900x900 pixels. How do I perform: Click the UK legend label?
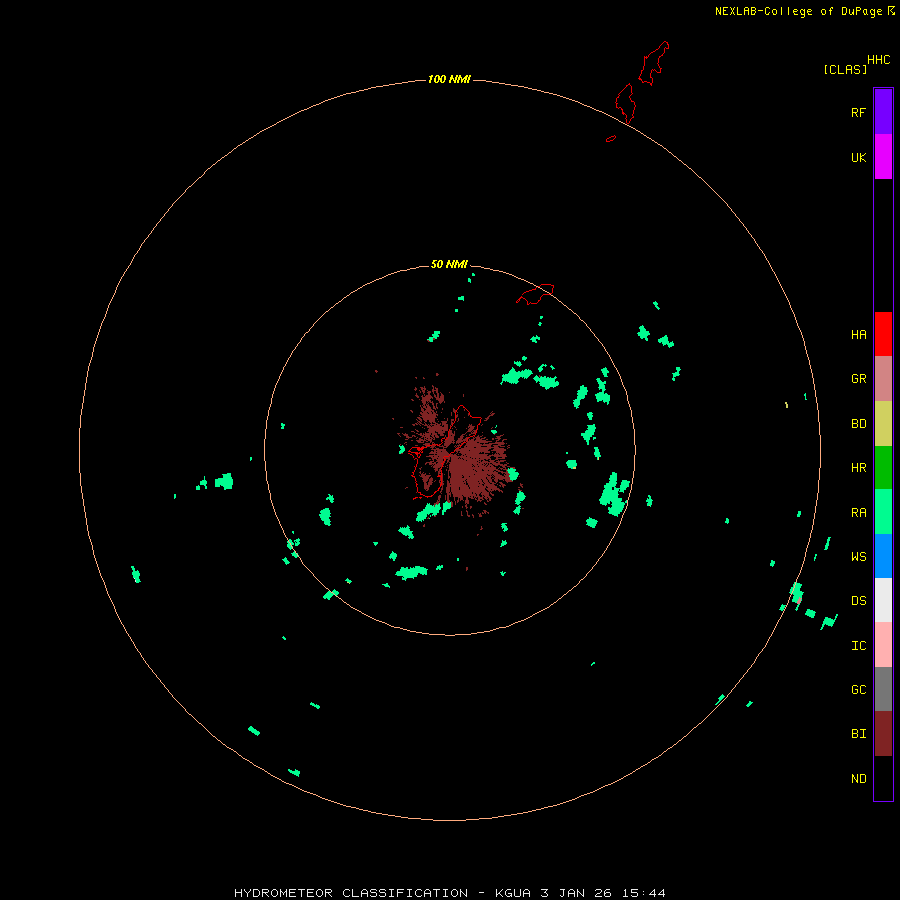click(x=858, y=157)
